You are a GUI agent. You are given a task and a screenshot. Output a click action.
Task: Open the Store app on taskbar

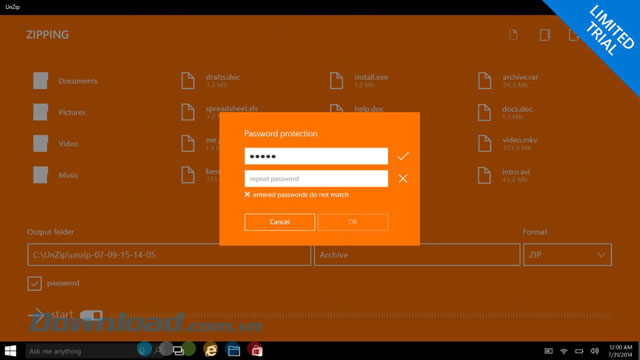(x=256, y=351)
